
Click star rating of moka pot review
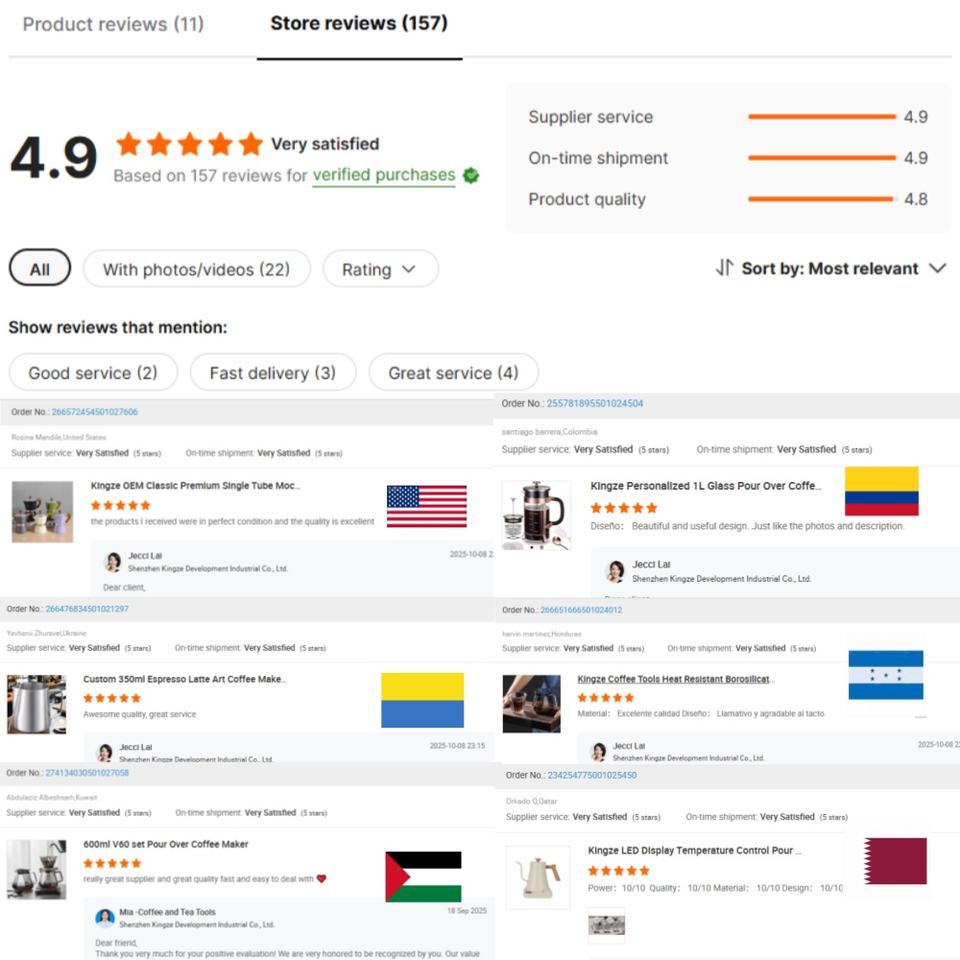pyautogui.click(x=121, y=506)
